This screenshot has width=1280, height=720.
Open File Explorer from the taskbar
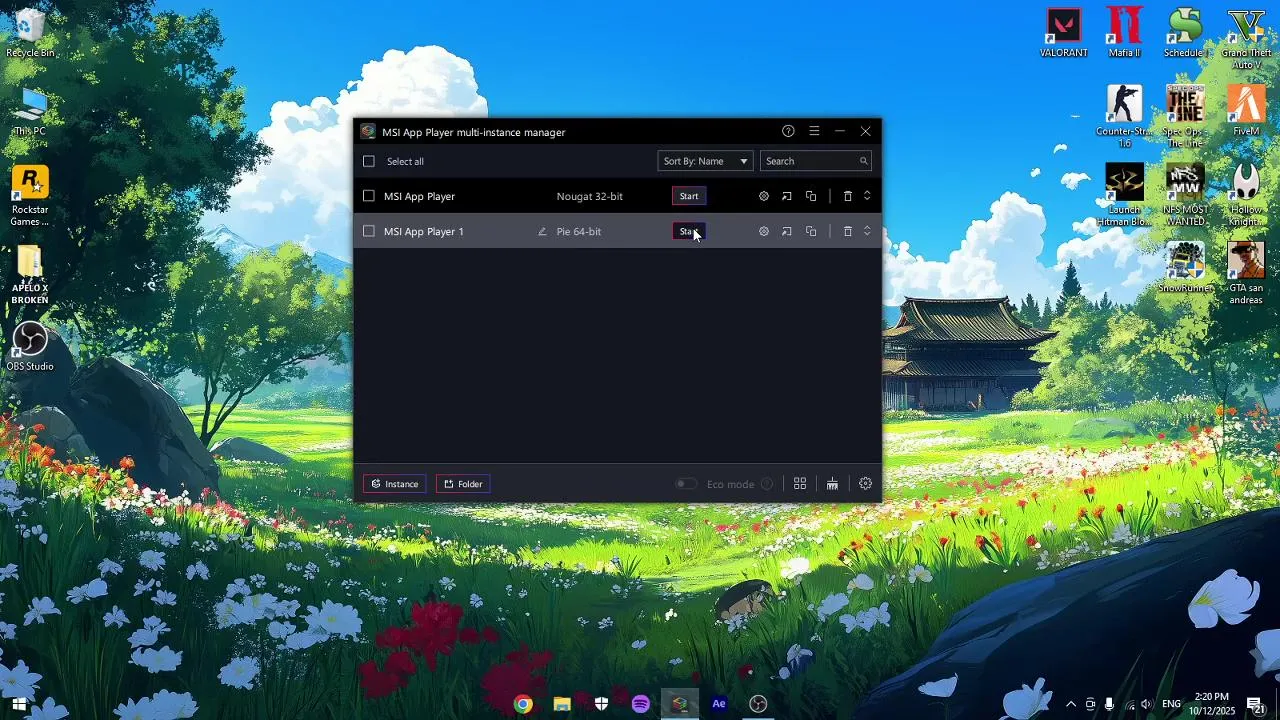[562, 704]
